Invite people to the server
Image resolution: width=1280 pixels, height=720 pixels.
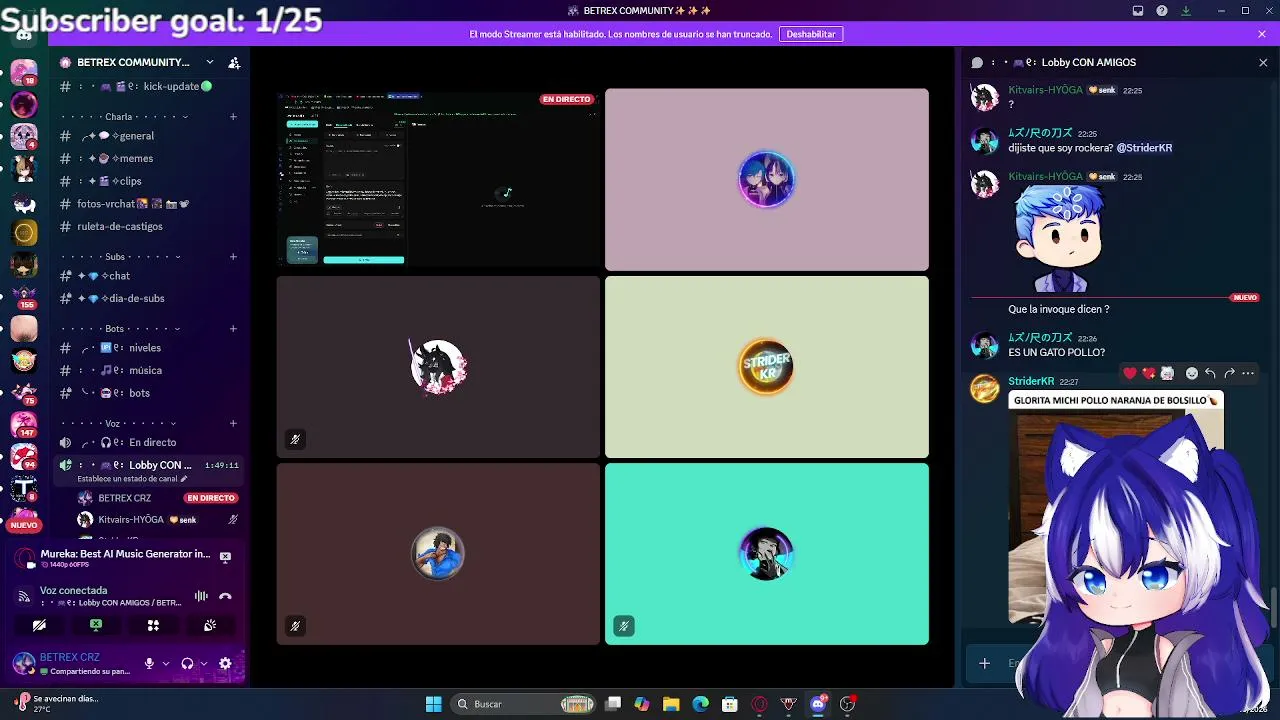[x=234, y=62]
